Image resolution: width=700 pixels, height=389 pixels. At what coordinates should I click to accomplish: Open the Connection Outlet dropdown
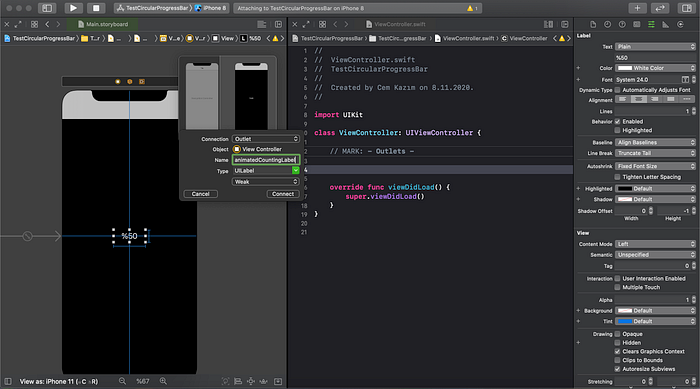(266, 139)
